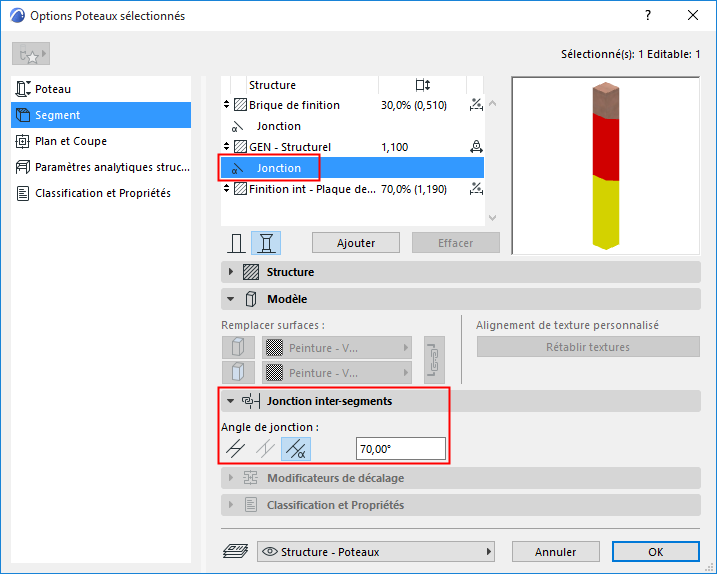Viewport: 717px width, 574px height.
Task: Choose the custom alpha junction angle icon
Action: click(296, 449)
